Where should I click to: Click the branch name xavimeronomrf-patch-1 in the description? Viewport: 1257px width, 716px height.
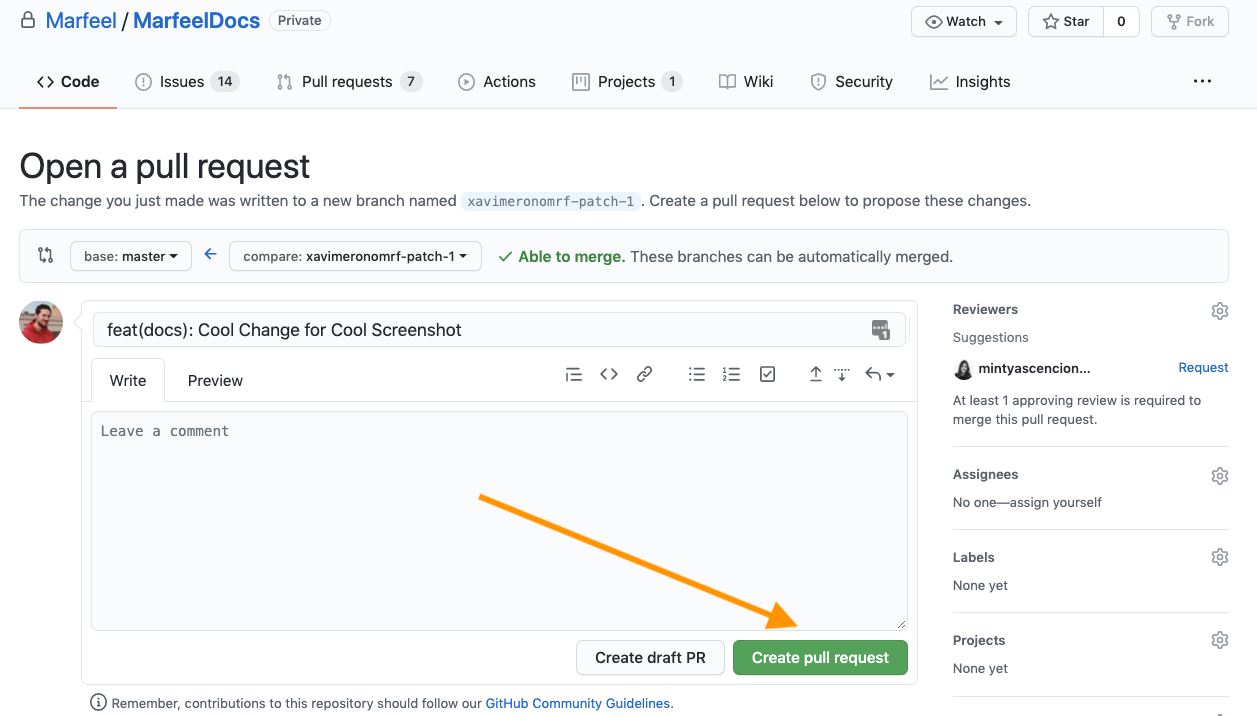tap(551, 201)
